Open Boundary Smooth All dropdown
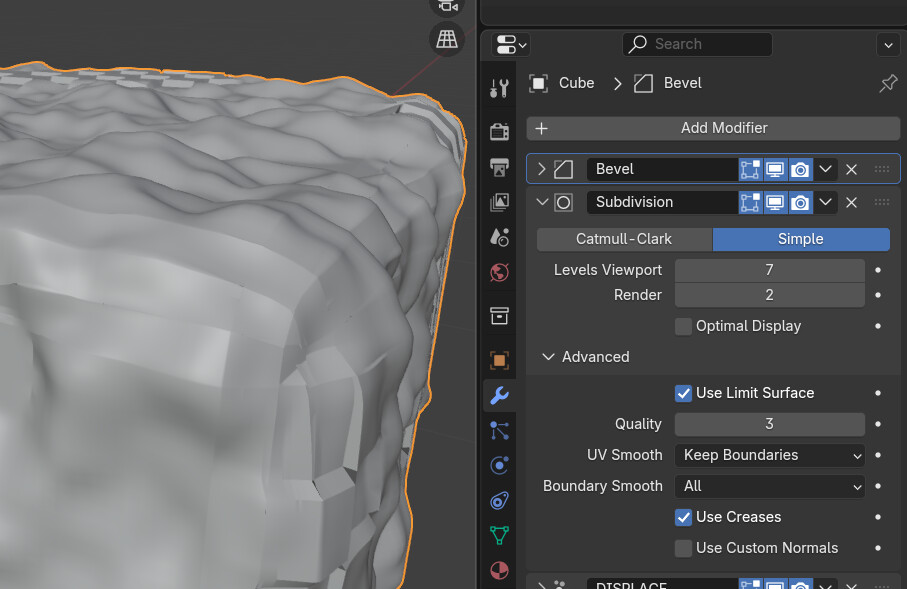 coord(769,487)
